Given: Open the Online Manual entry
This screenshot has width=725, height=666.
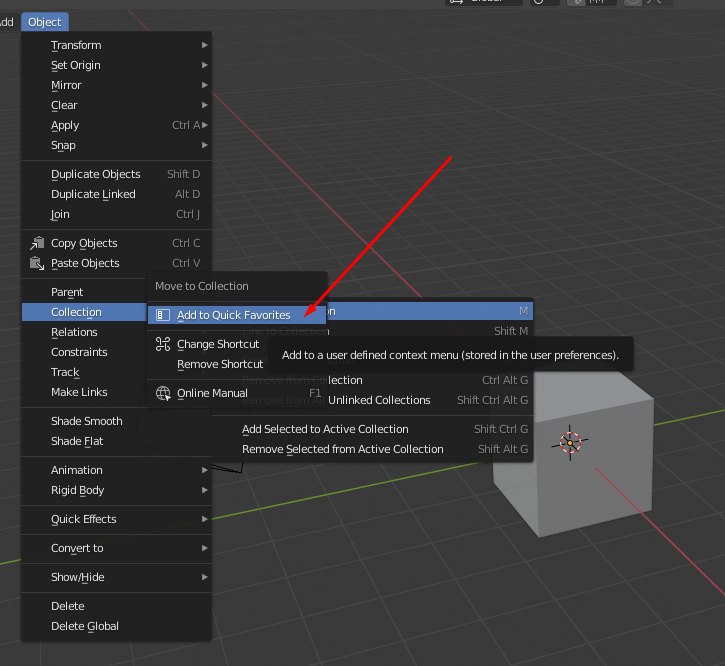Looking at the screenshot, I should (237, 393).
